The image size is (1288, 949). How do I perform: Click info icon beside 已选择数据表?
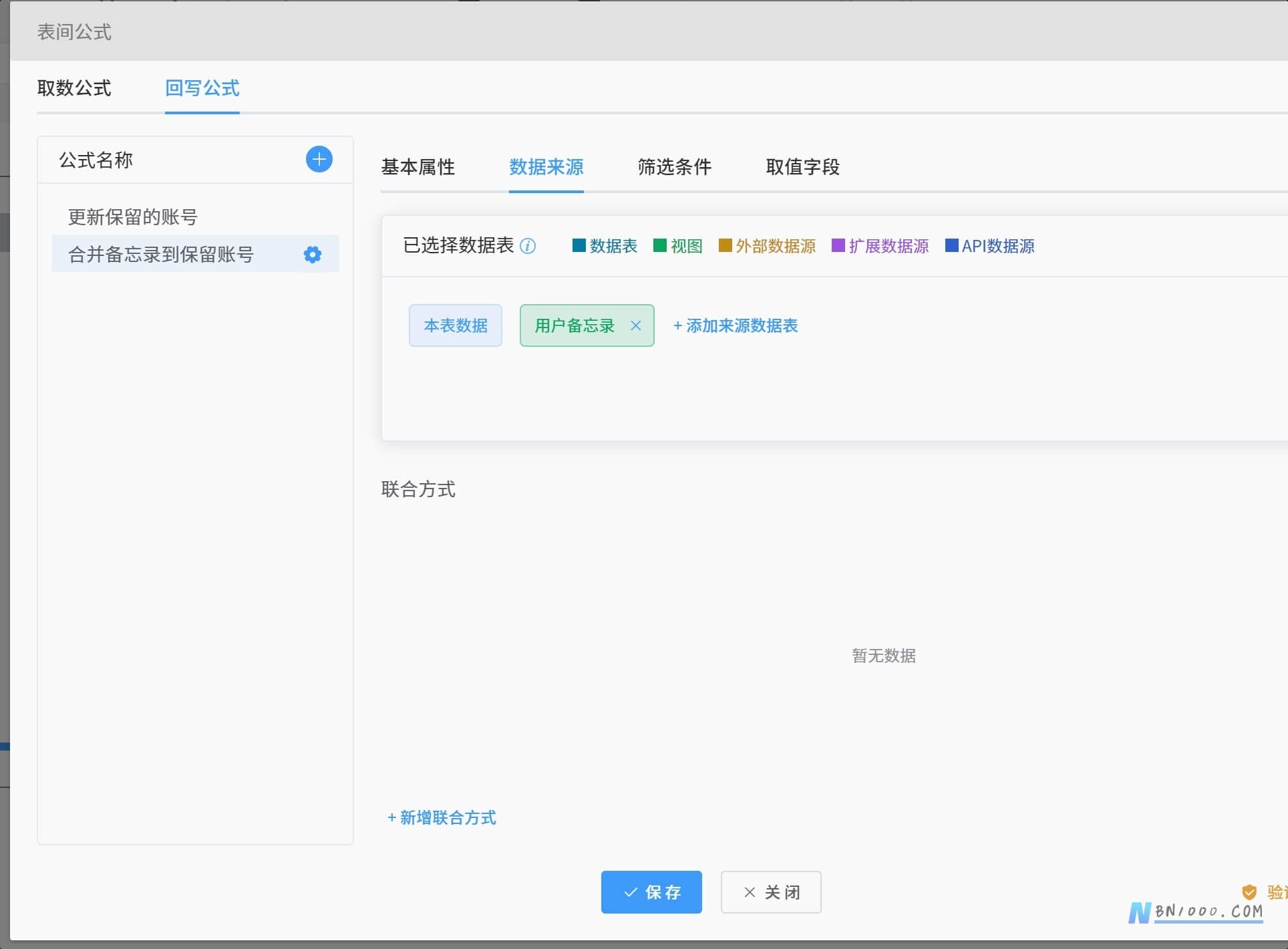pyautogui.click(x=528, y=246)
